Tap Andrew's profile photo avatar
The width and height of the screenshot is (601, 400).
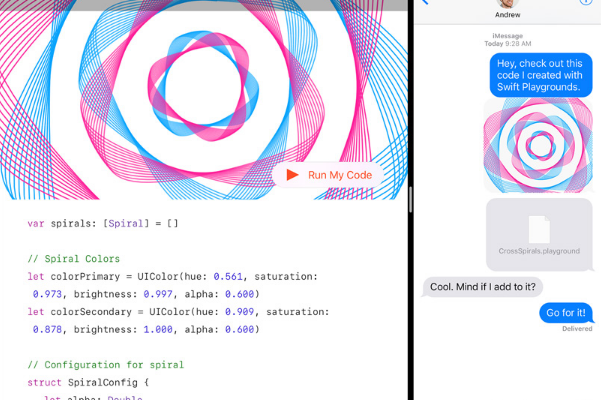coord(507,3)
